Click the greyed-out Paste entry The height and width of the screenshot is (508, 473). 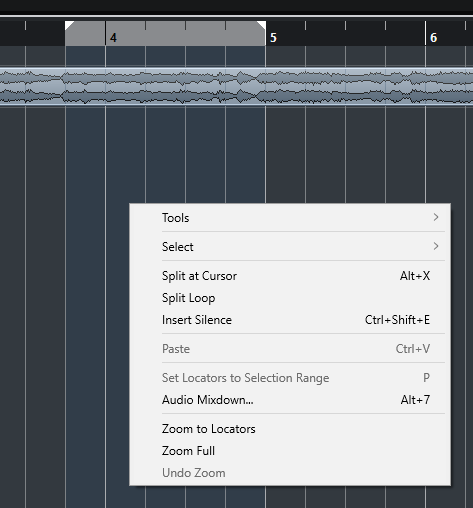click(290, 349)
